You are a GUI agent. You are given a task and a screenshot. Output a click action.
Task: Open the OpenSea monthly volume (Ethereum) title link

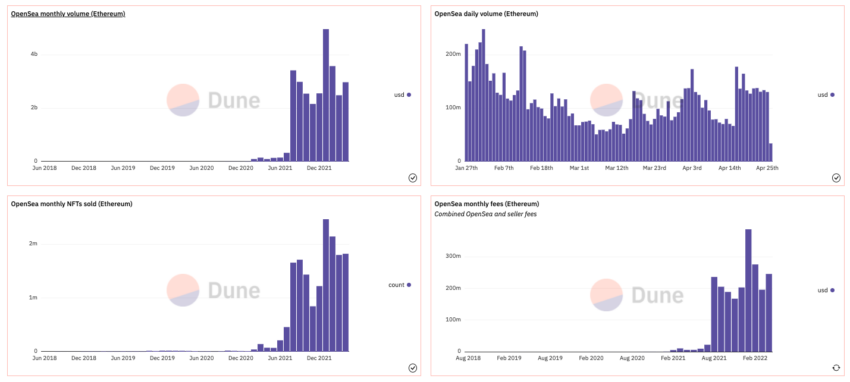click(68, 14)
